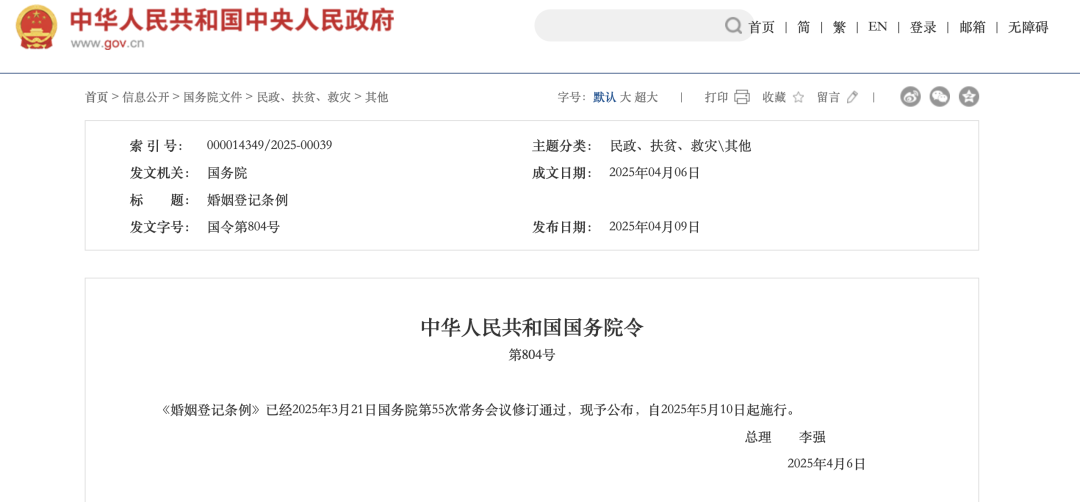Share to WeChat icon
The height and width of the screenshot is (502, 1080).
939,97
